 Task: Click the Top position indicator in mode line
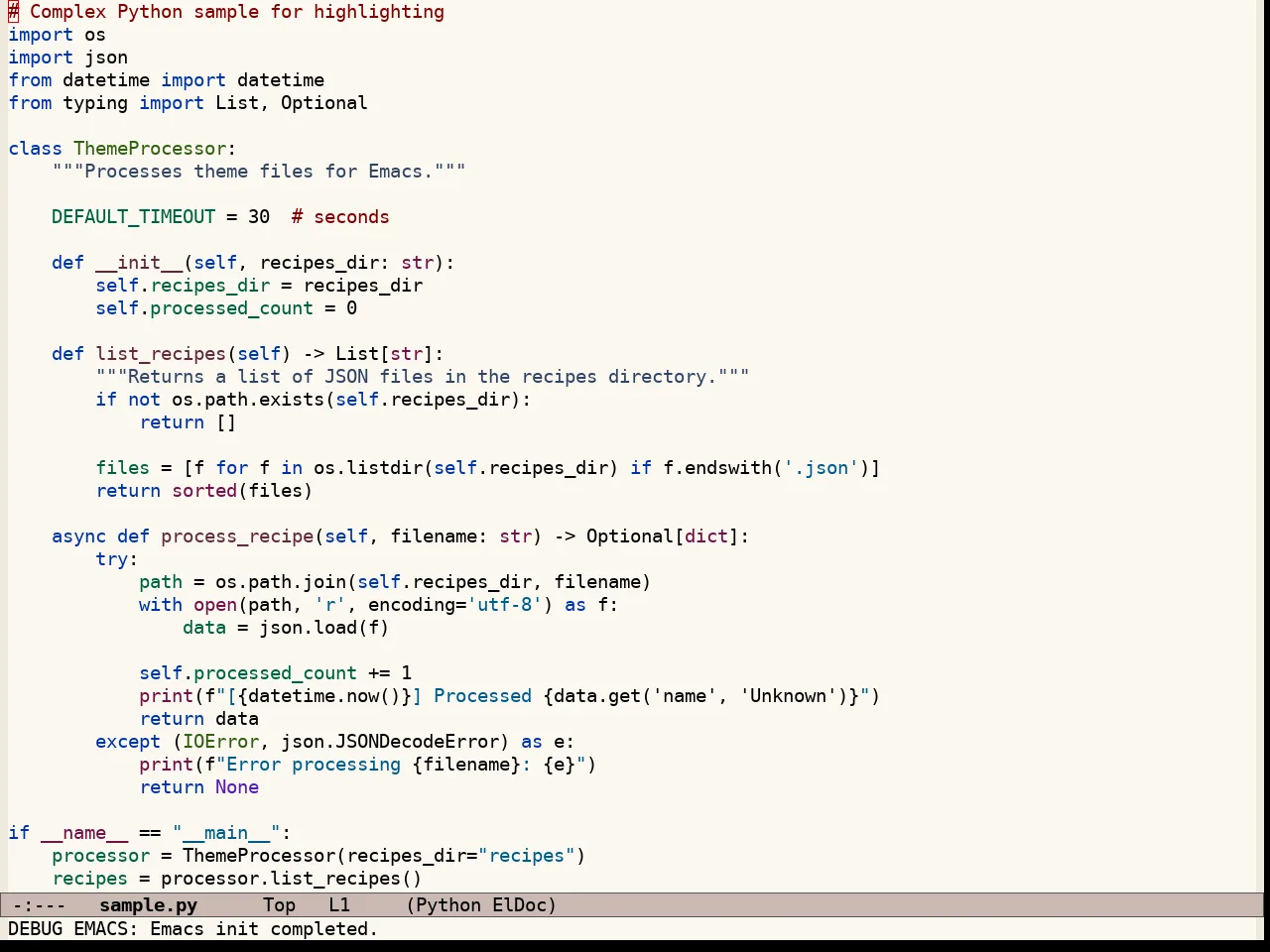[x=280, y=905]
